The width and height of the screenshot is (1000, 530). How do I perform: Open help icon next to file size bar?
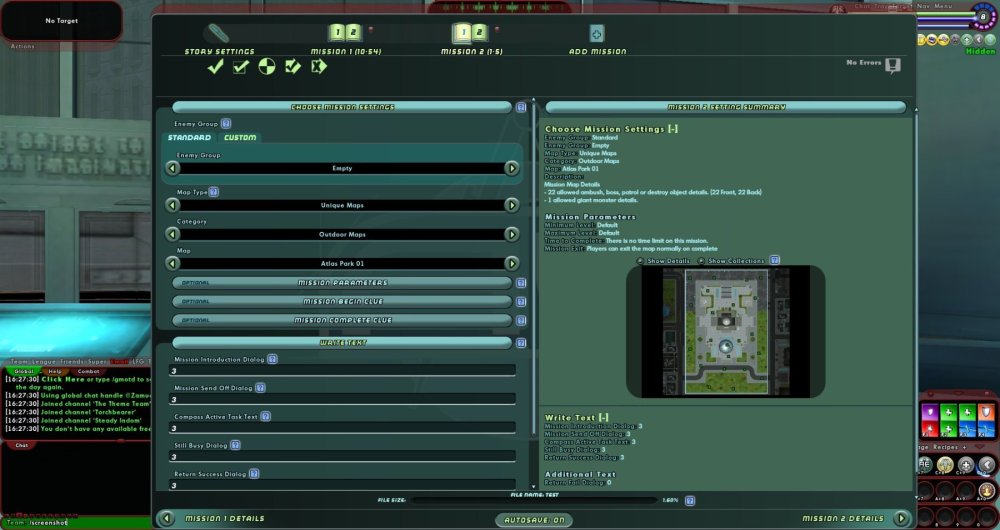(x=689, y=501)
